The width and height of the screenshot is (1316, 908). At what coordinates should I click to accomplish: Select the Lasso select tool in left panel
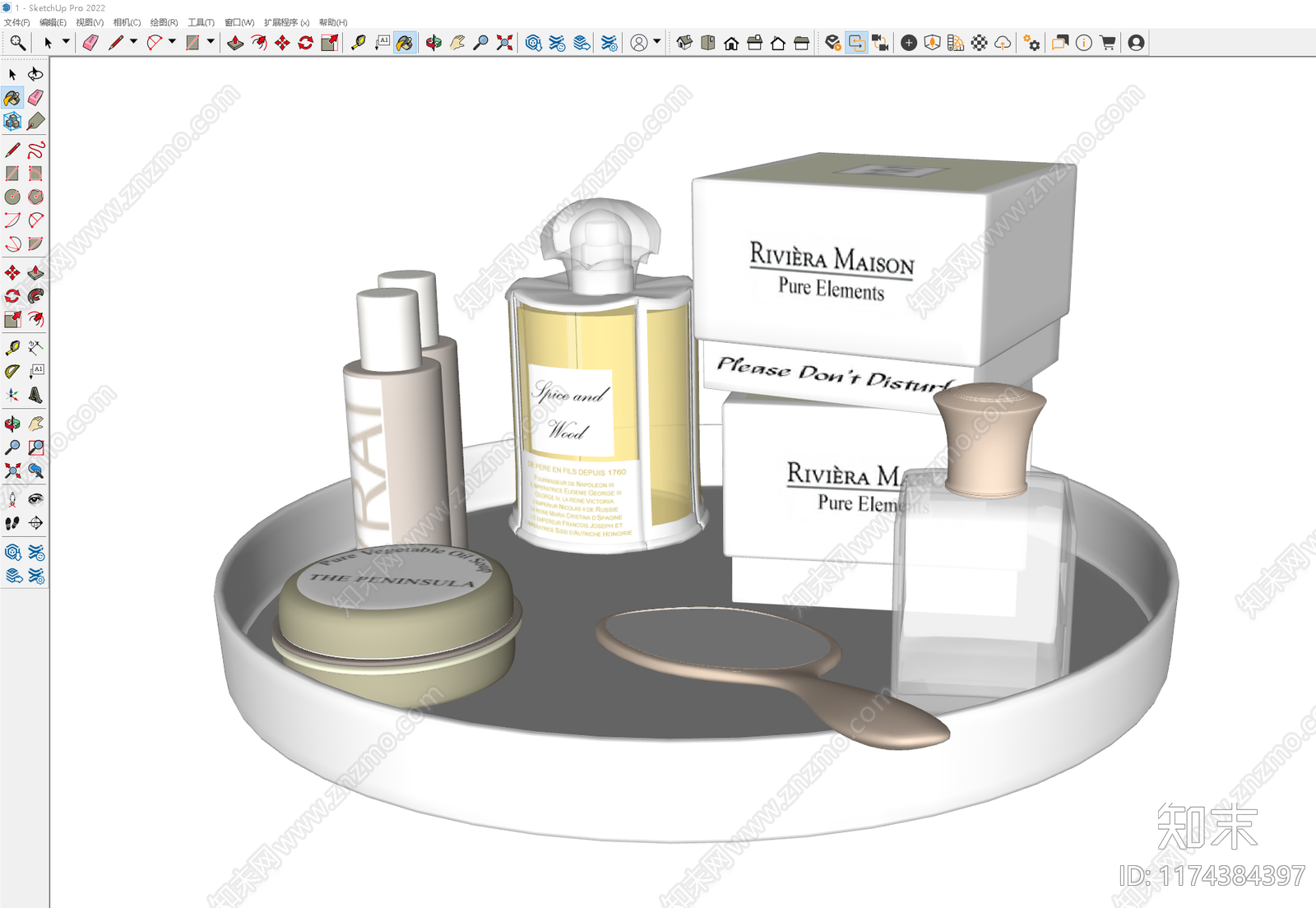click(x=35, y=74)
